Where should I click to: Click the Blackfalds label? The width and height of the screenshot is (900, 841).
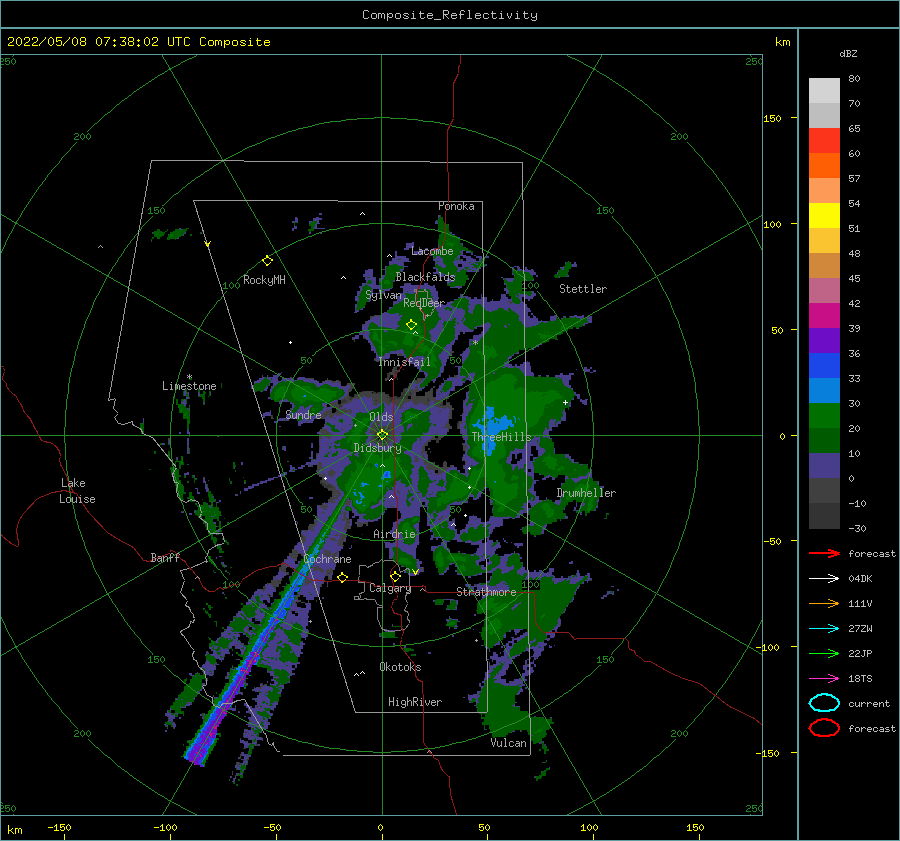coord(425,277)
